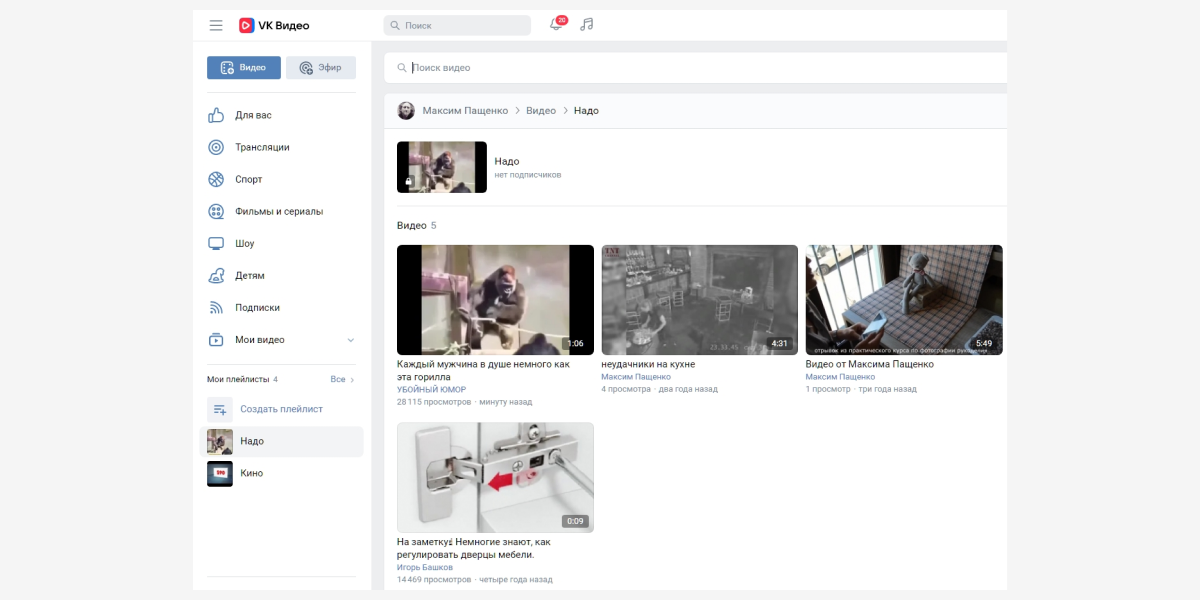Focus the Поиск видео field
1200x600 pixels.
coord(700,68)
